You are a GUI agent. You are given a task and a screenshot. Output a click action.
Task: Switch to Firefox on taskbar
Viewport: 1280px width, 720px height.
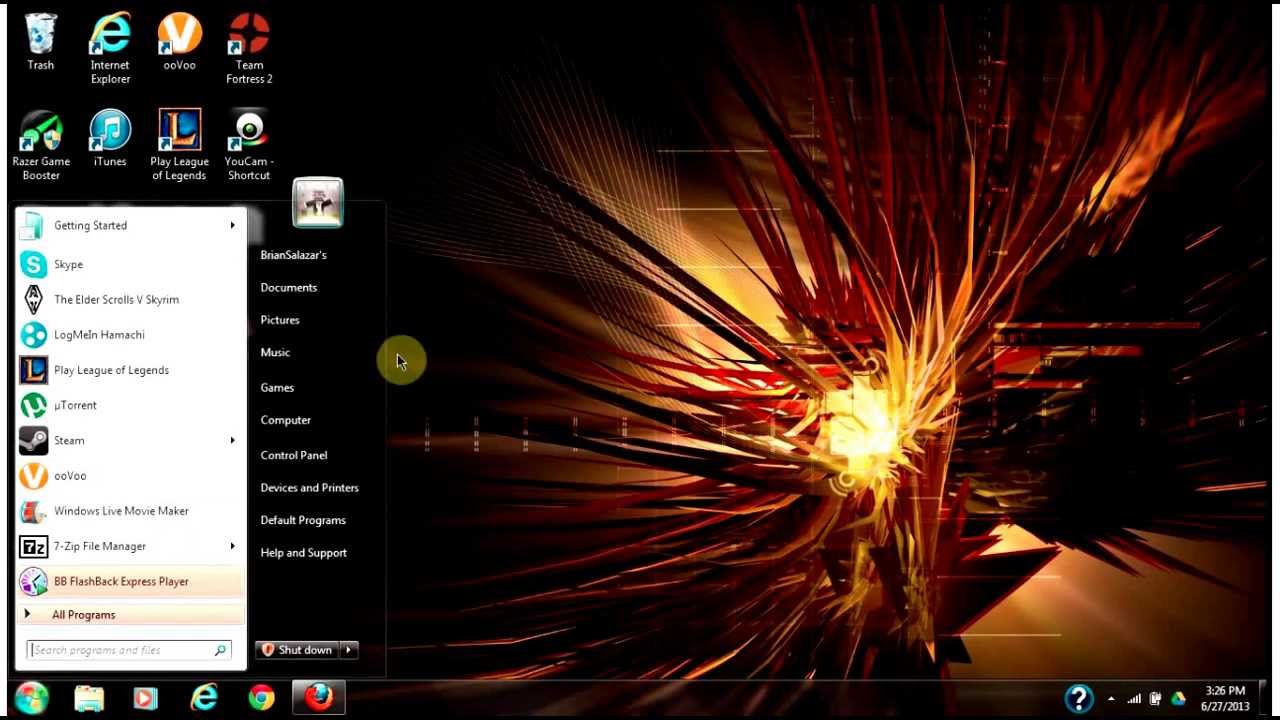(319, 698)
